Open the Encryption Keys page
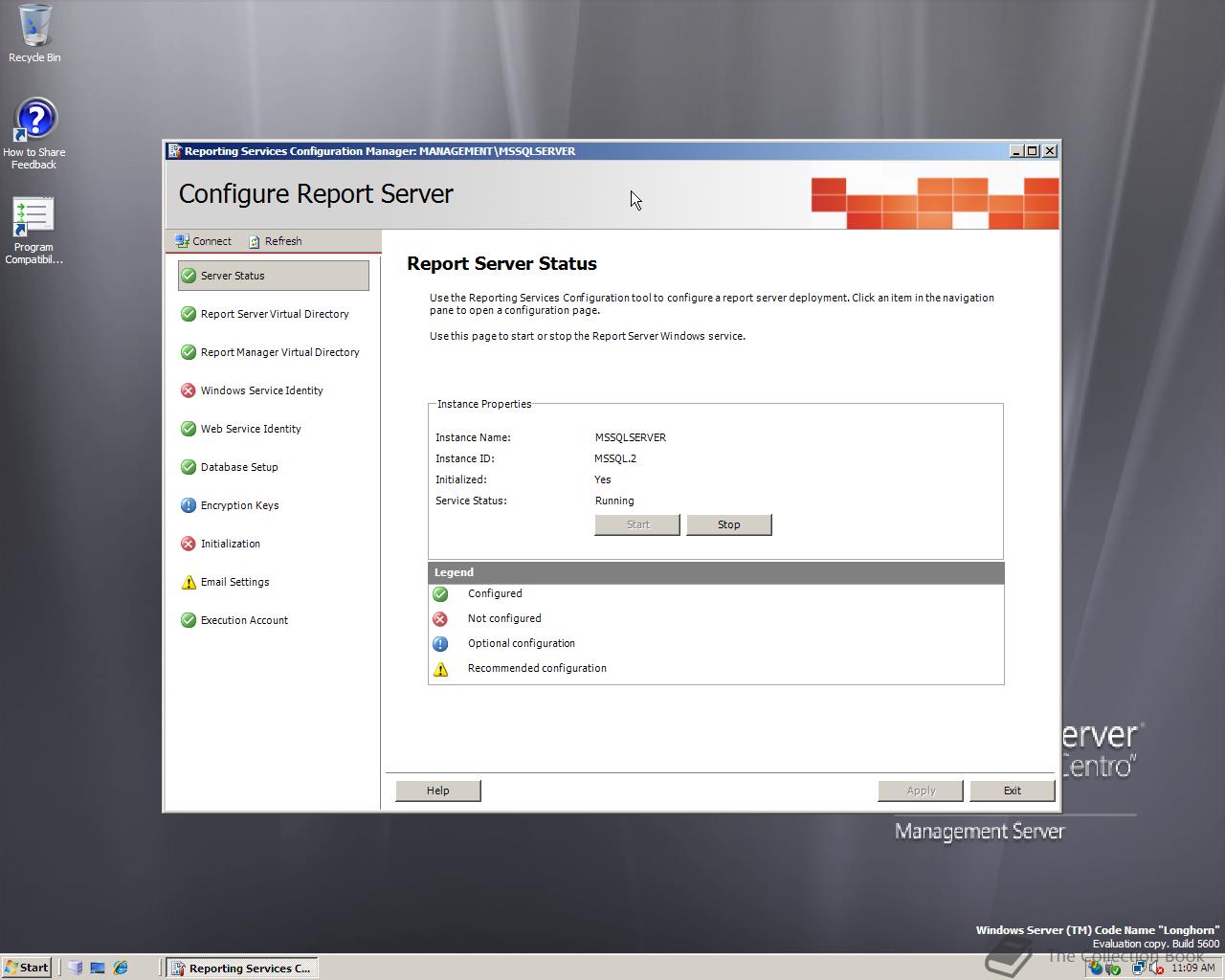The image size is (1225, 980). (x=230, y=505)
